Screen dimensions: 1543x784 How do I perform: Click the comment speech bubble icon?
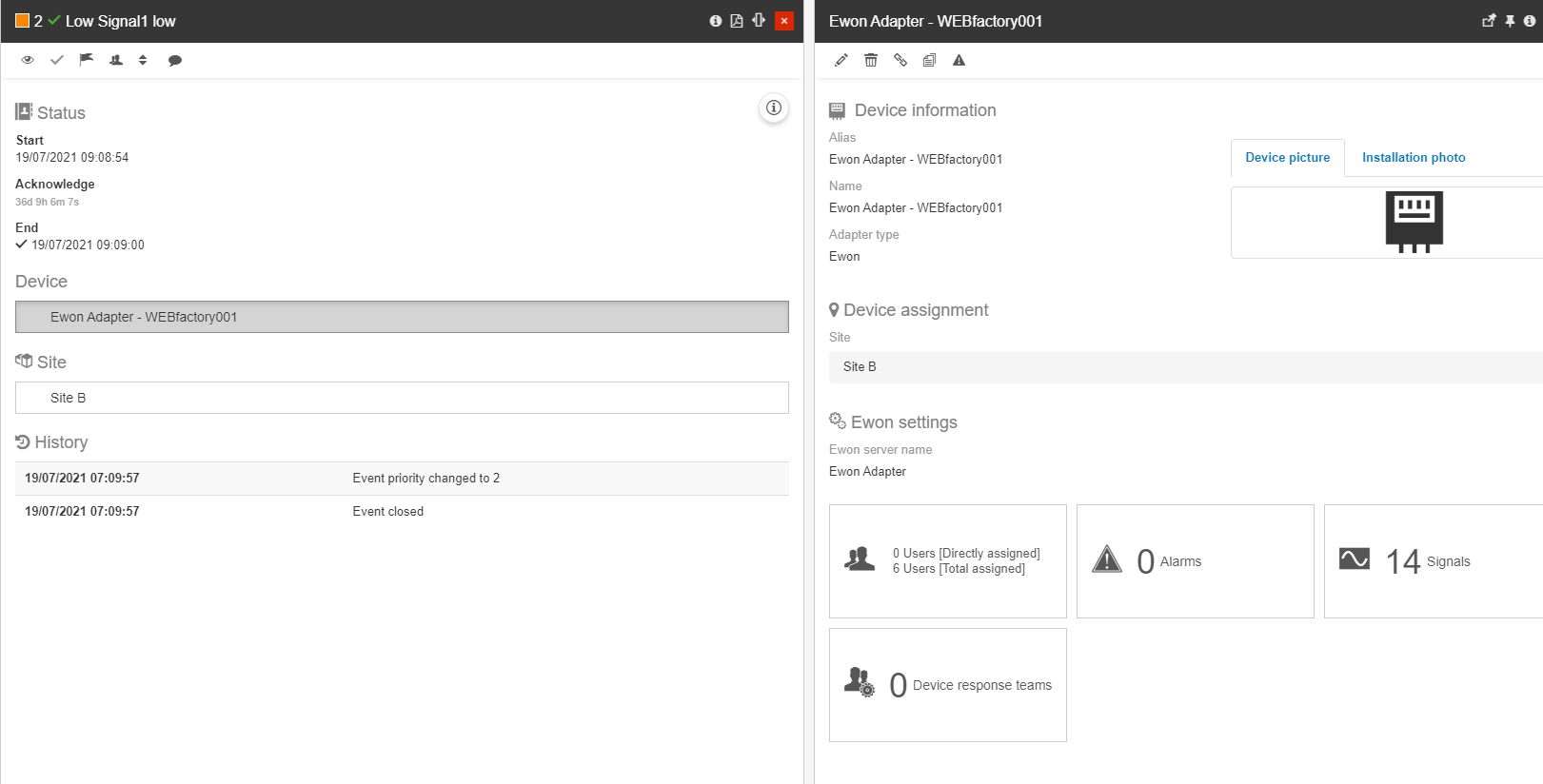(175, 60)
